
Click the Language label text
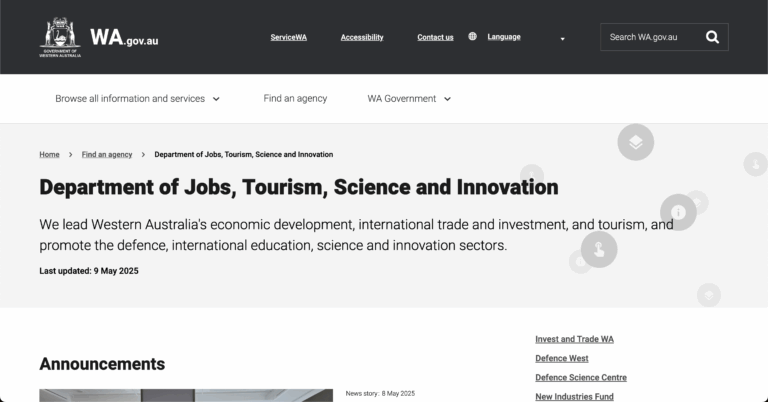click(x=504, y=37)
